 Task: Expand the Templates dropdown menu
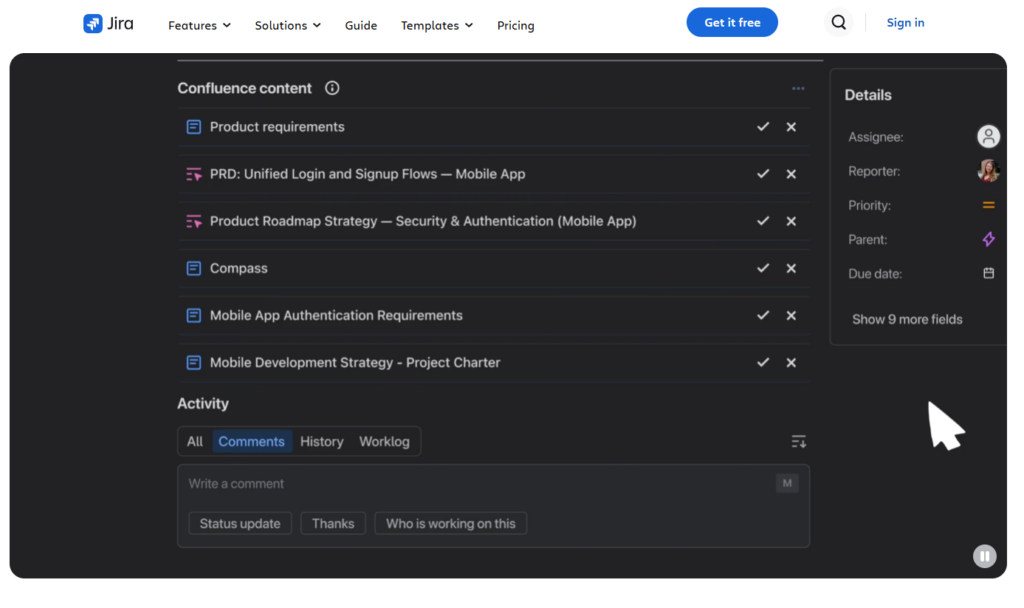tap(436, 25)
